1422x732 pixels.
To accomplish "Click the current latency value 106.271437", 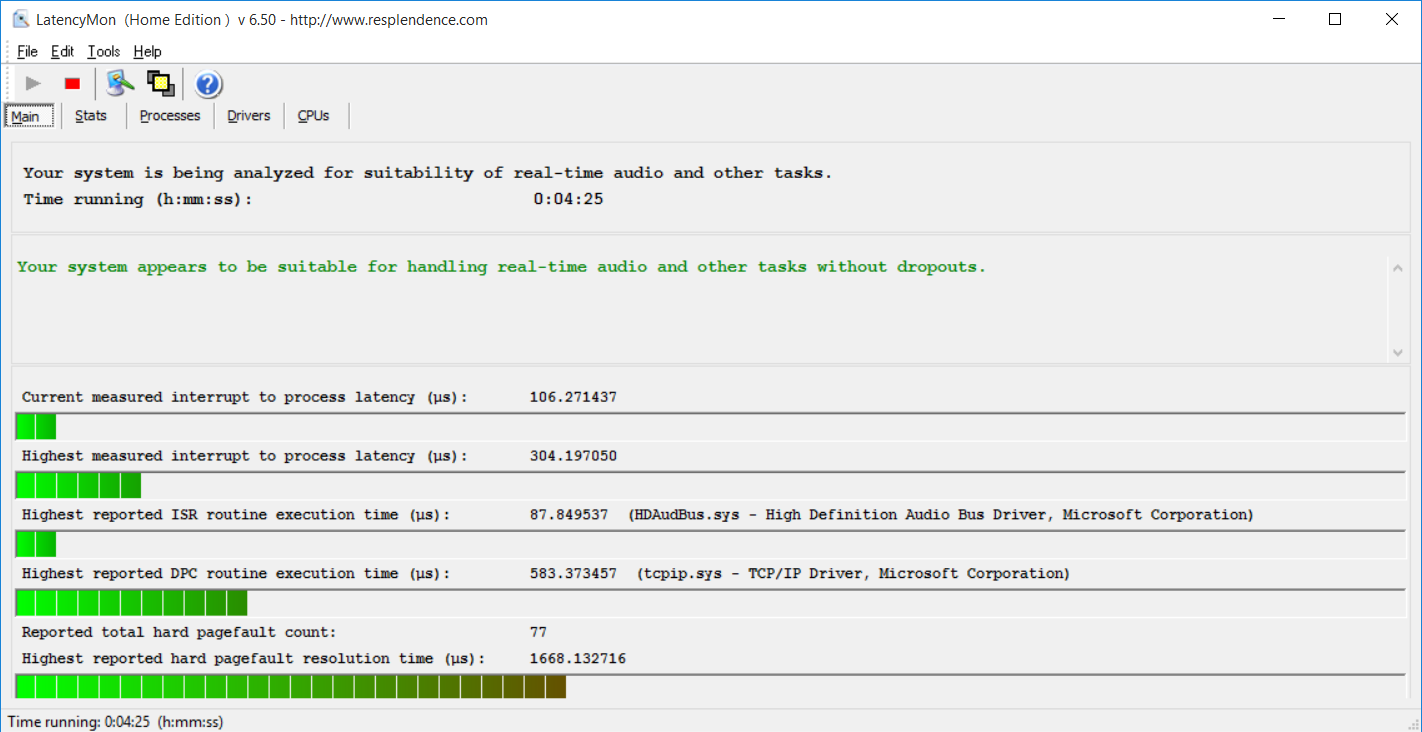I will 573,397.
